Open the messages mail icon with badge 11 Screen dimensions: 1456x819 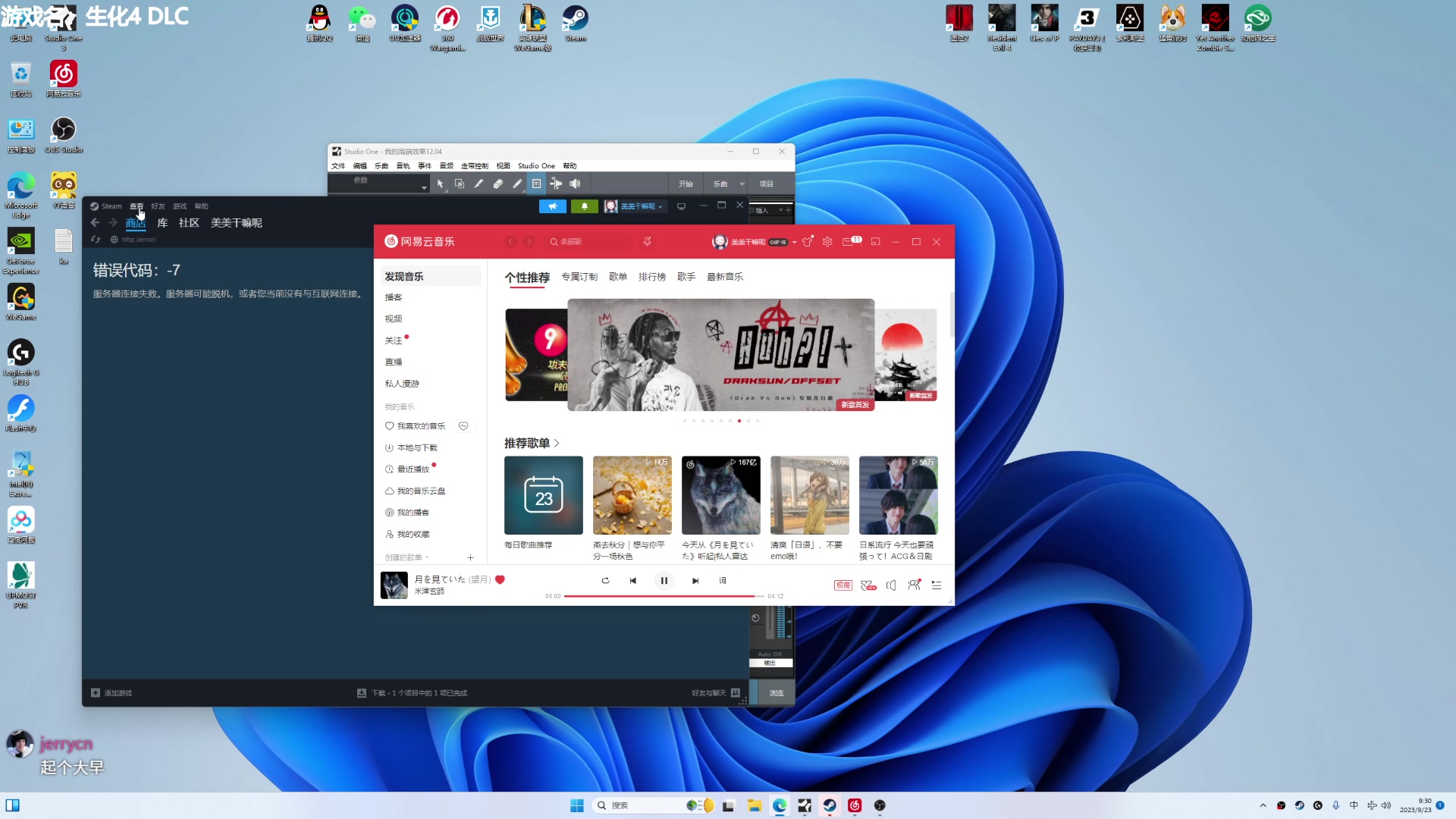(x=851, y=241)
